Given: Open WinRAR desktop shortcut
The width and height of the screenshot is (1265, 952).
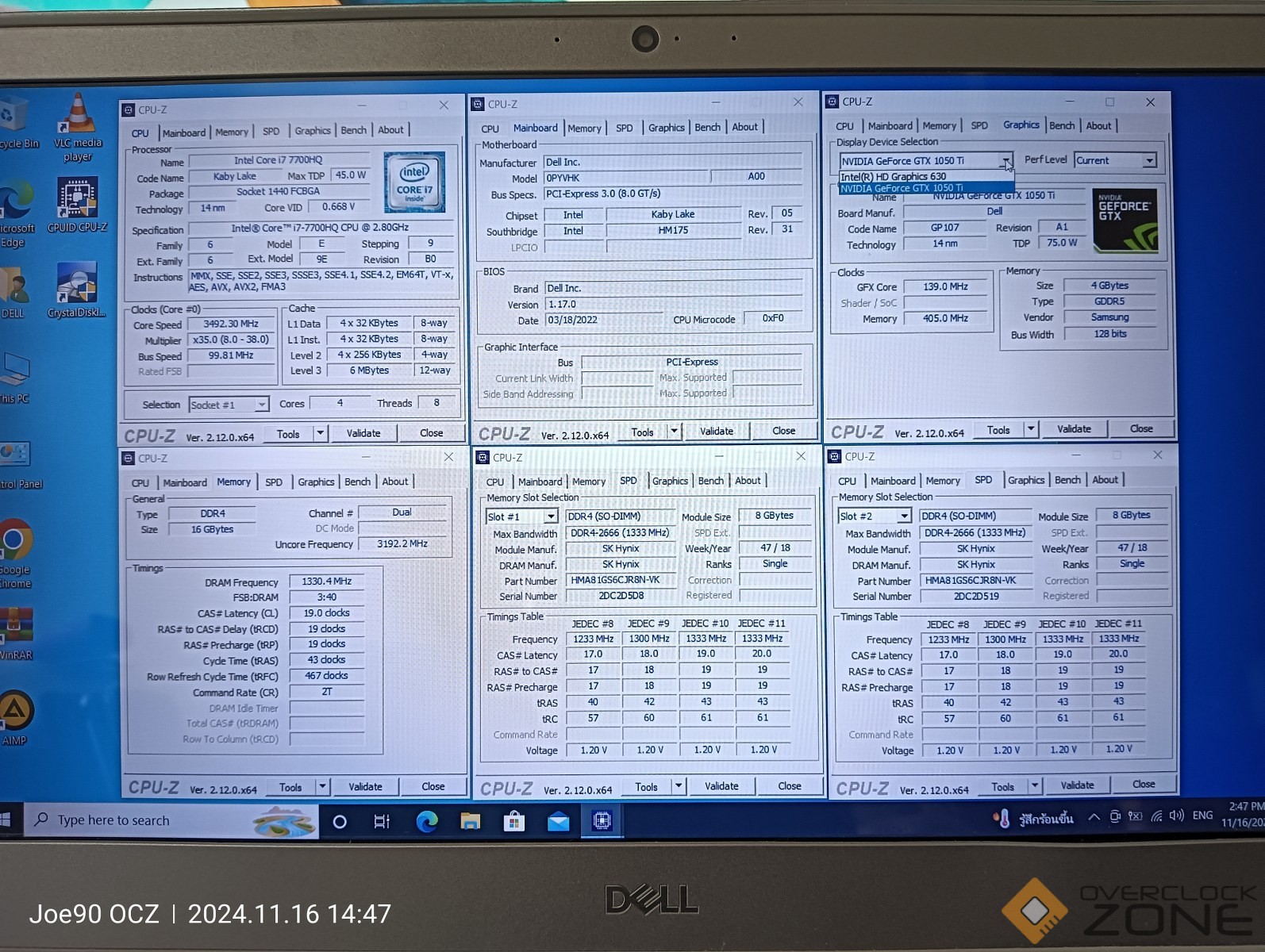Looking at the screenshot, I should point(16,632).
